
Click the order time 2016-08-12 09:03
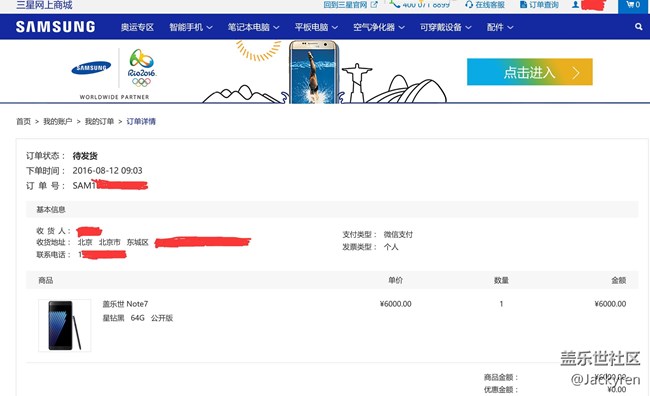point(107,170)
